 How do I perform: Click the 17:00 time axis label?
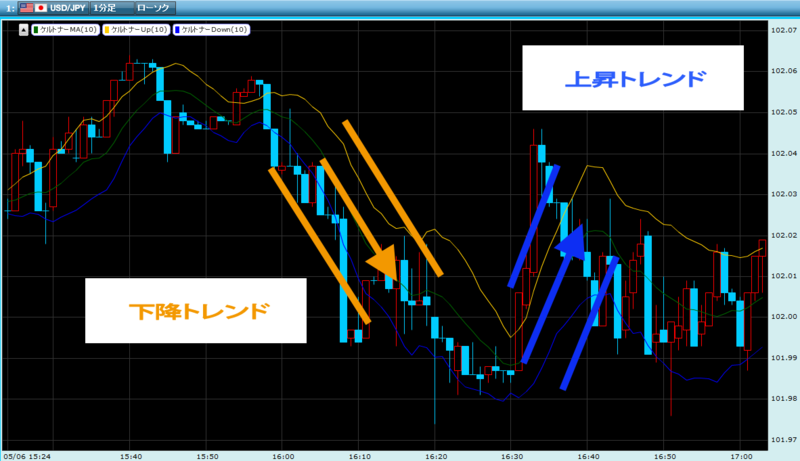[x=741, y=456]
